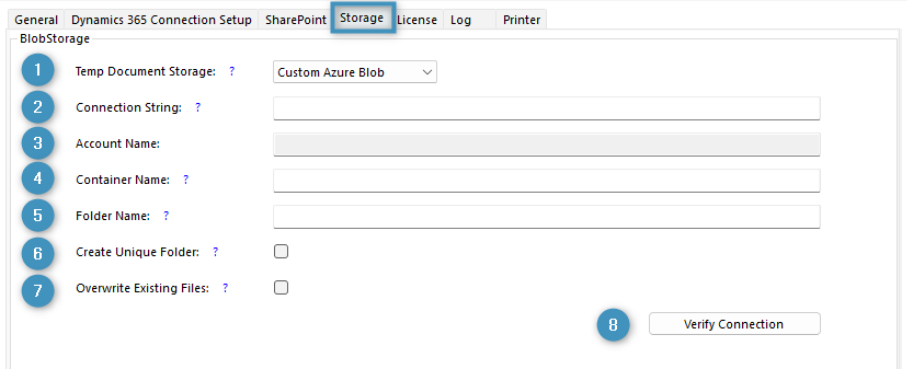Click the Container Name help icon
Image resolution: width=909 pixels, height=369 pixels.
click(x=186, y=180)
